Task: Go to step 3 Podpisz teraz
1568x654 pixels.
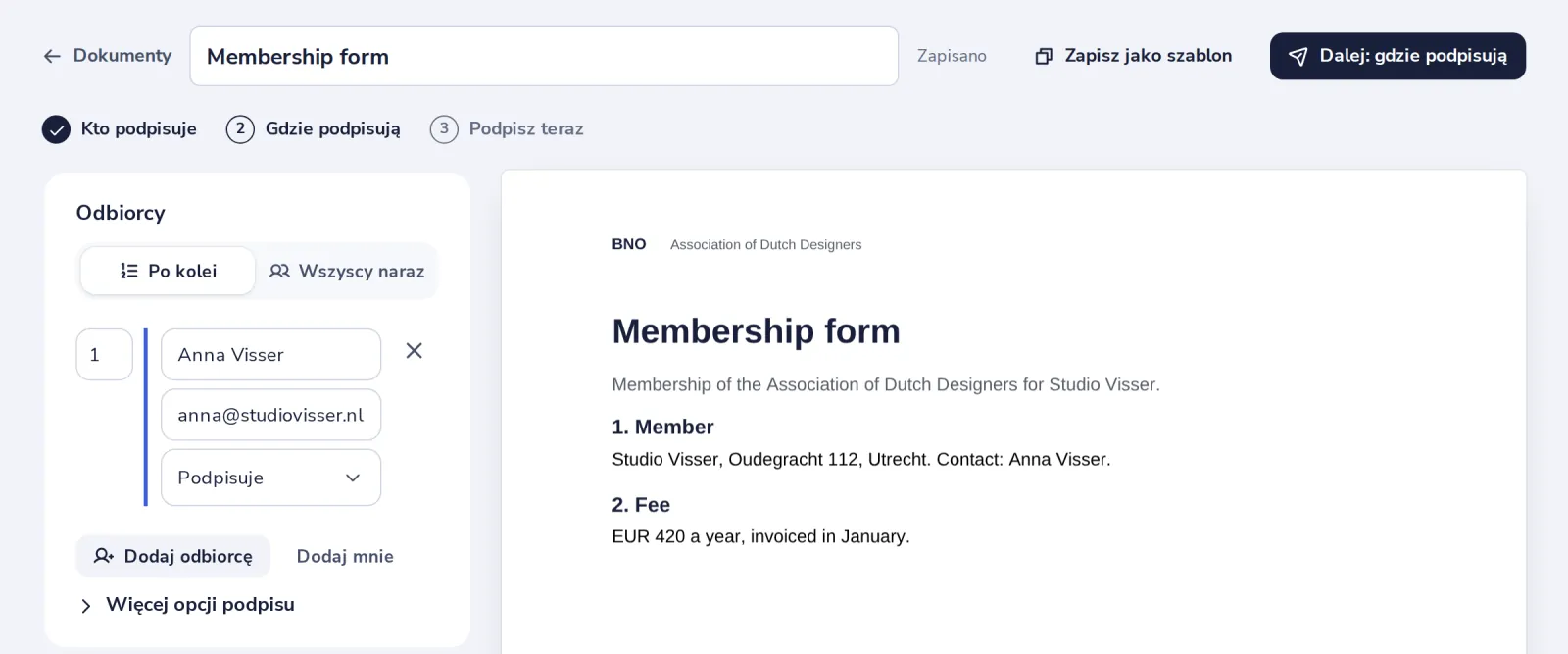Action: (x=507, y=129)
